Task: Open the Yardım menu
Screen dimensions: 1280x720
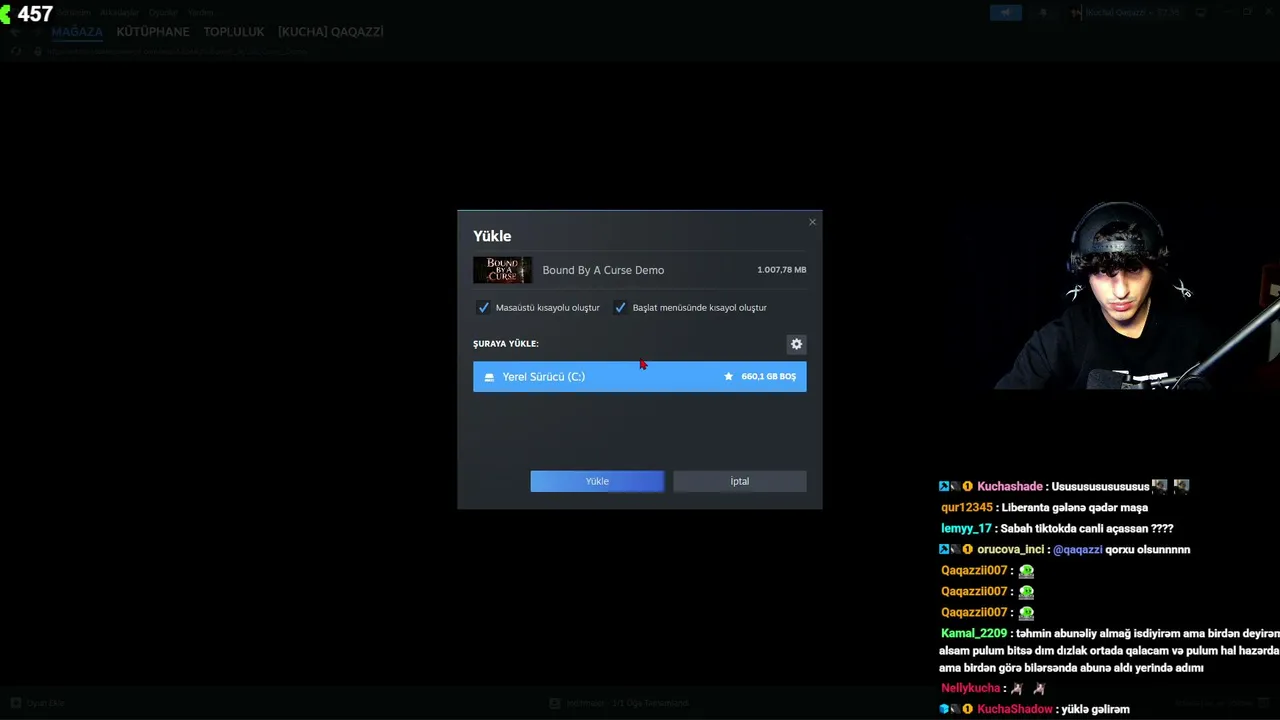Action: [201, 13]
